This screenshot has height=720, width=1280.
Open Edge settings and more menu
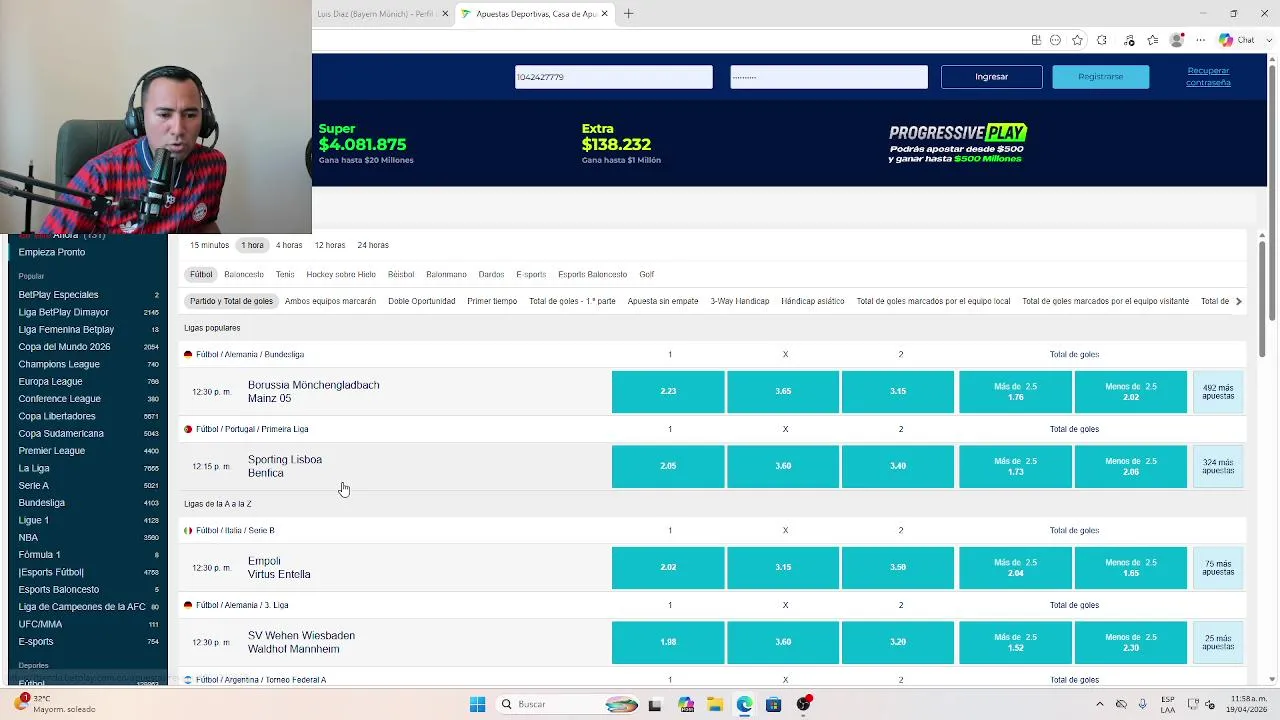(1201, 40)
